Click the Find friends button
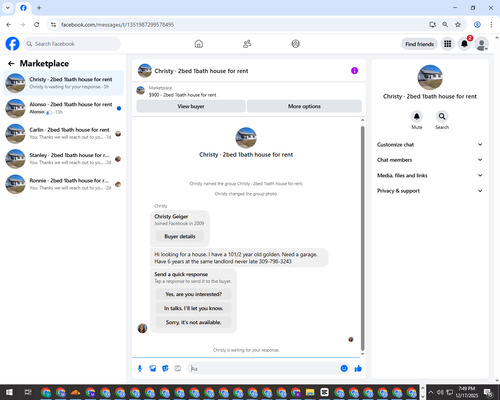The height and width of the screenshot is (400, 500). [x=419, y=44]
